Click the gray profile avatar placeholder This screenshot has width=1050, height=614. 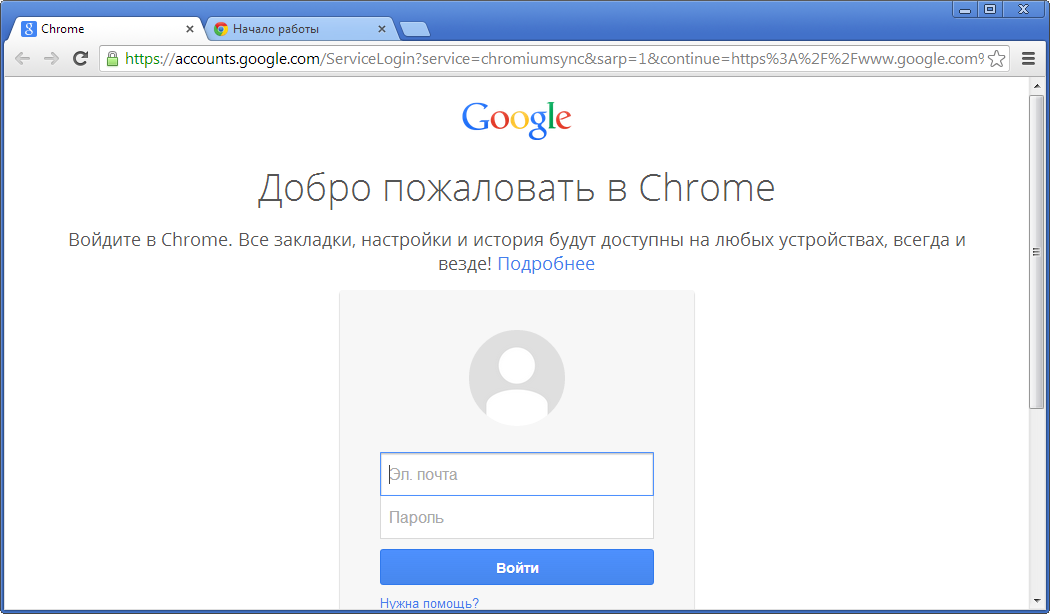pos(516,378)
